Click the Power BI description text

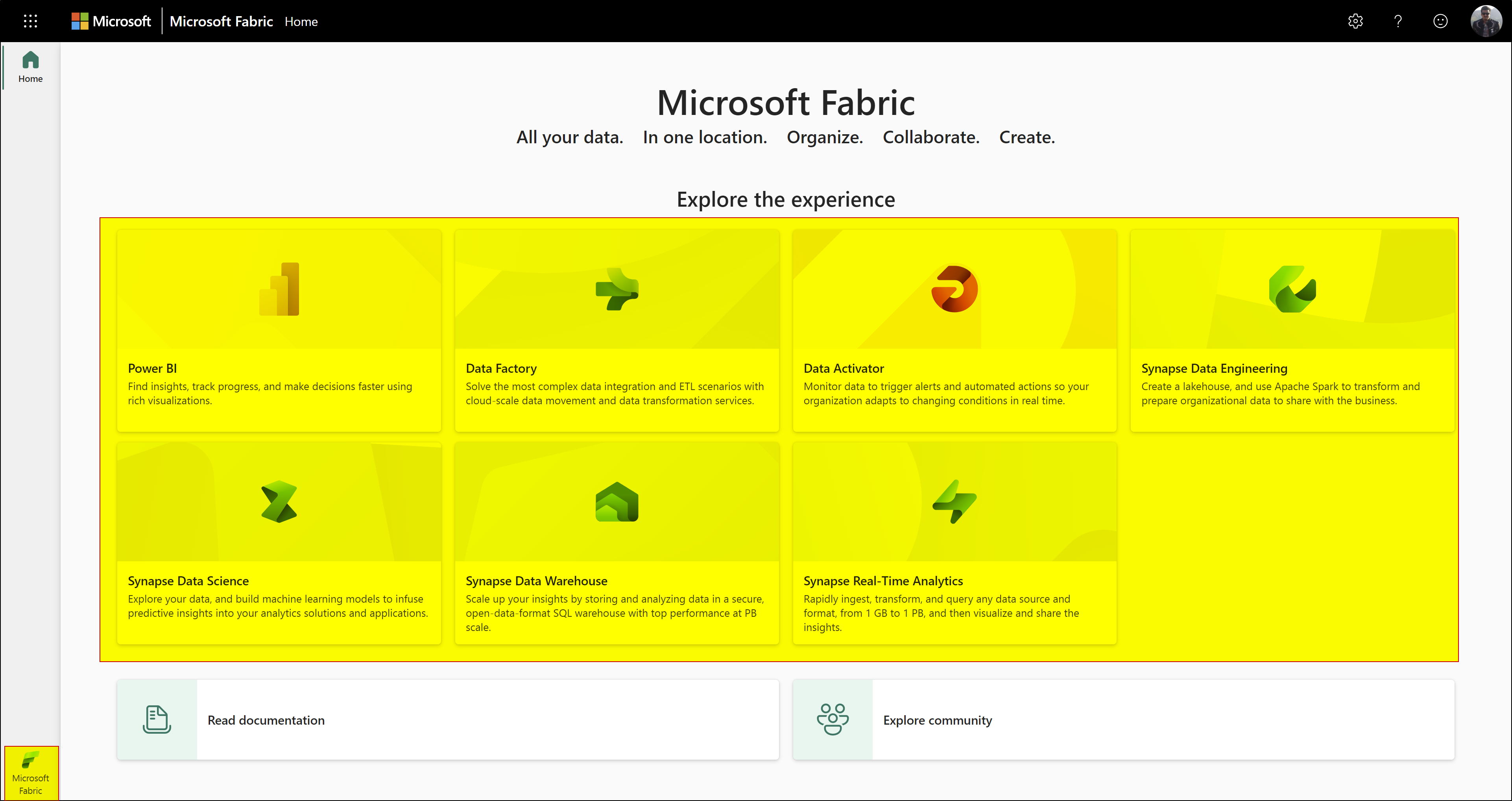click(x=270, y=394)
